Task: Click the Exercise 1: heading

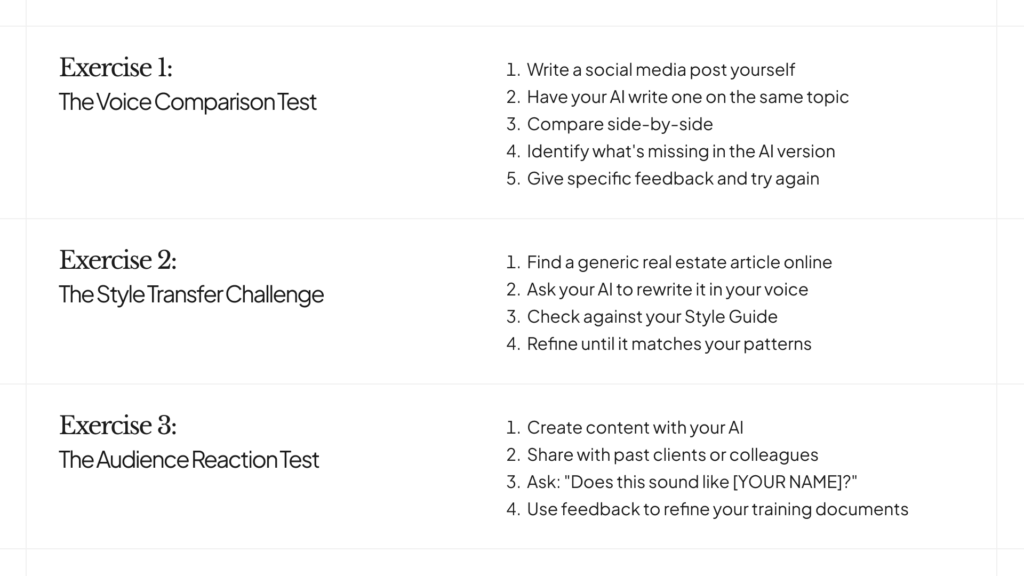Action: (x=116, y=68)
